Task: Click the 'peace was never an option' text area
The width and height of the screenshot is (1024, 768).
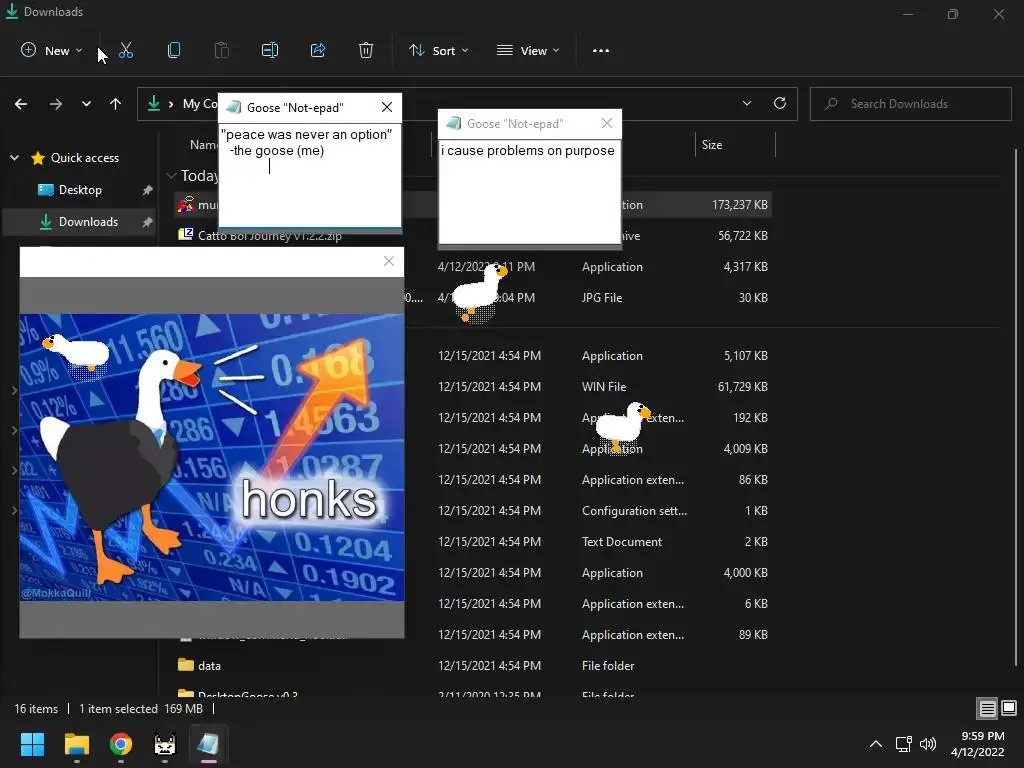Action: pyautogui.click(x=310, y=175)
